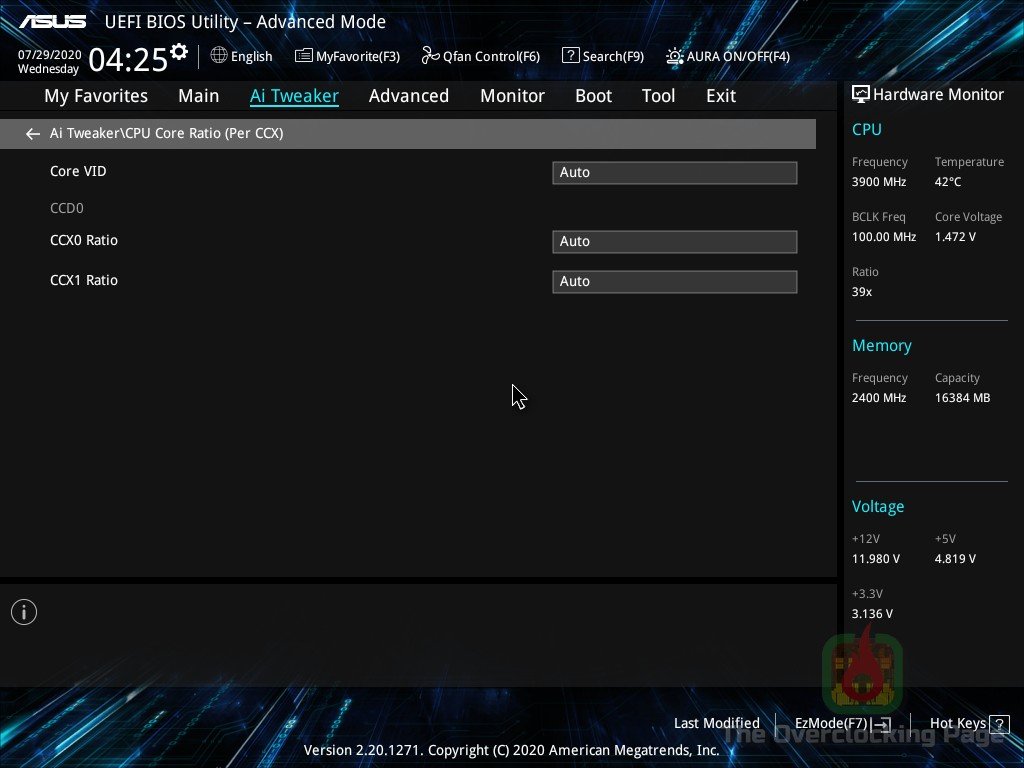
Task: Open the information icon at bottom left
Action: (23, 611)
